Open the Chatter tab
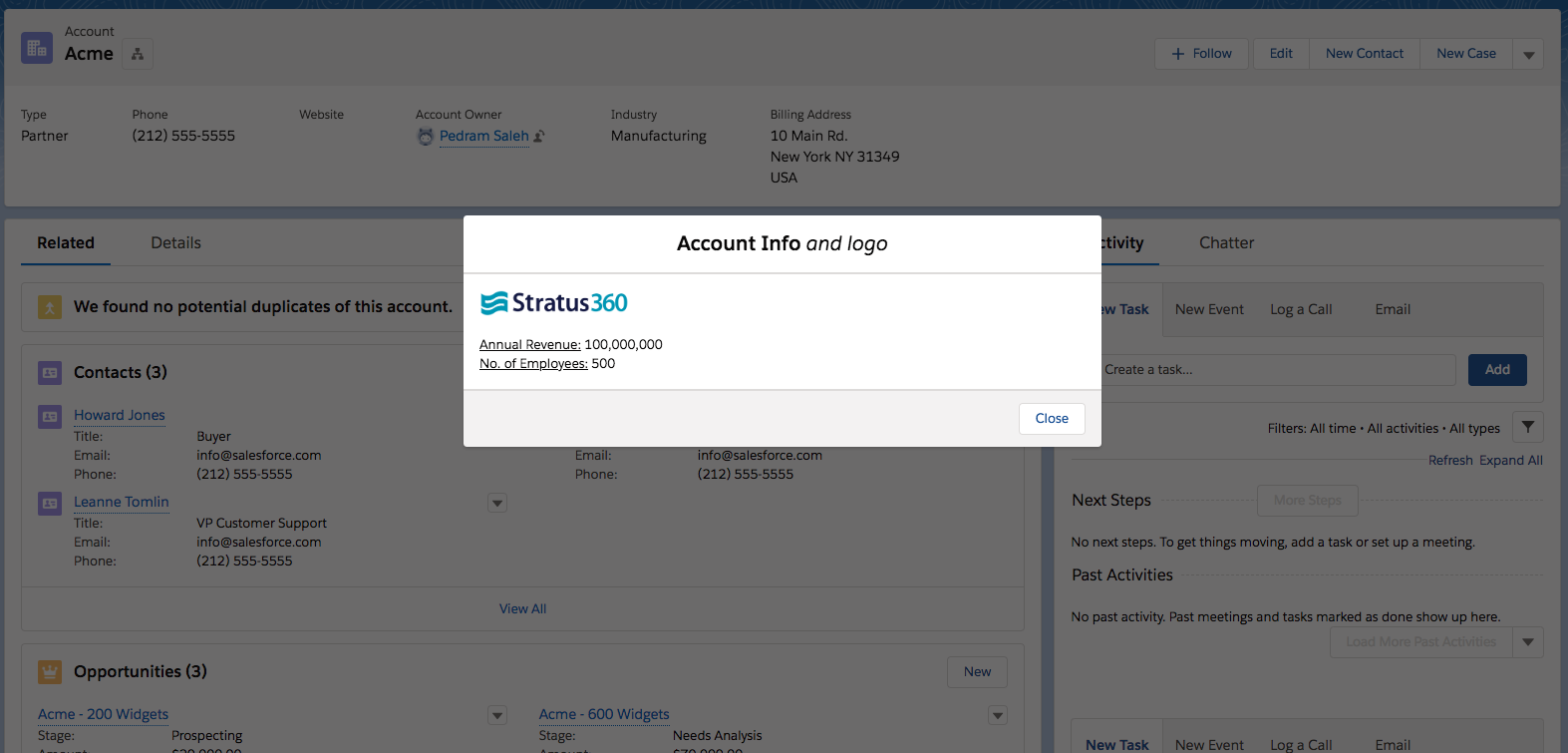The height and width of the screenshot is (753, 1568). pyautogui.click(x=1226, y=243)
